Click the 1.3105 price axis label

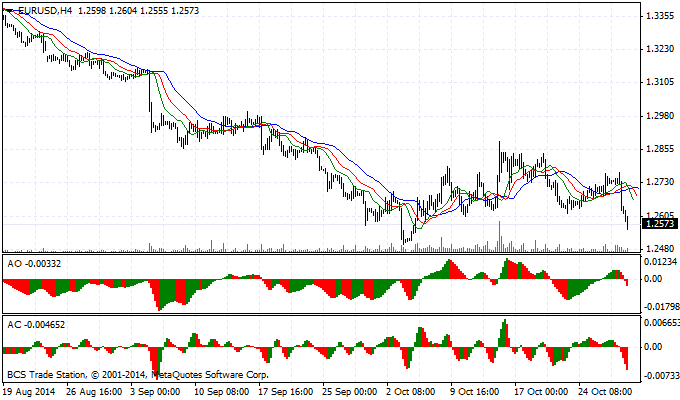(x=660, y=82)
